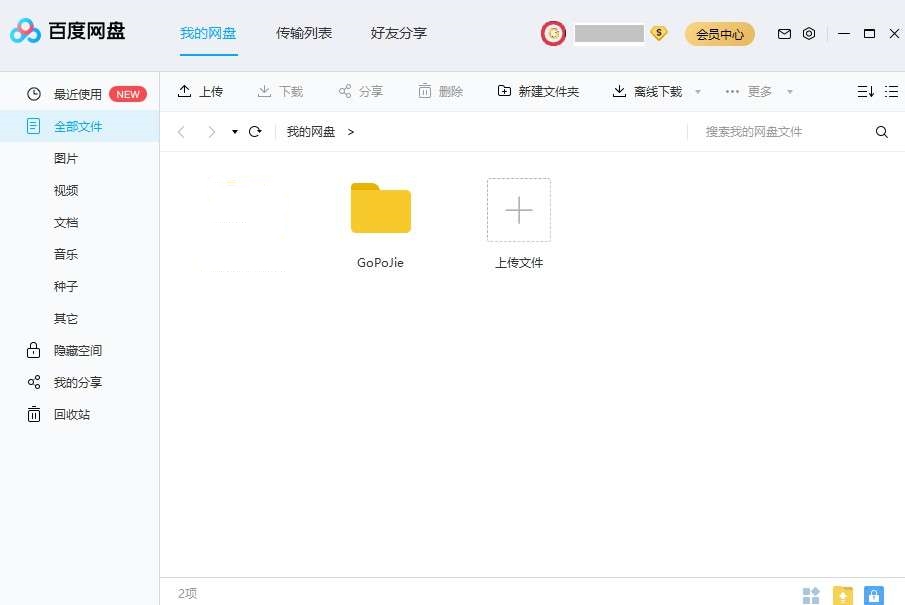Open the 隐藏空间 hidden space
Image resolution: width=905 pixels, height=605 pixels.
click(79, 350)
